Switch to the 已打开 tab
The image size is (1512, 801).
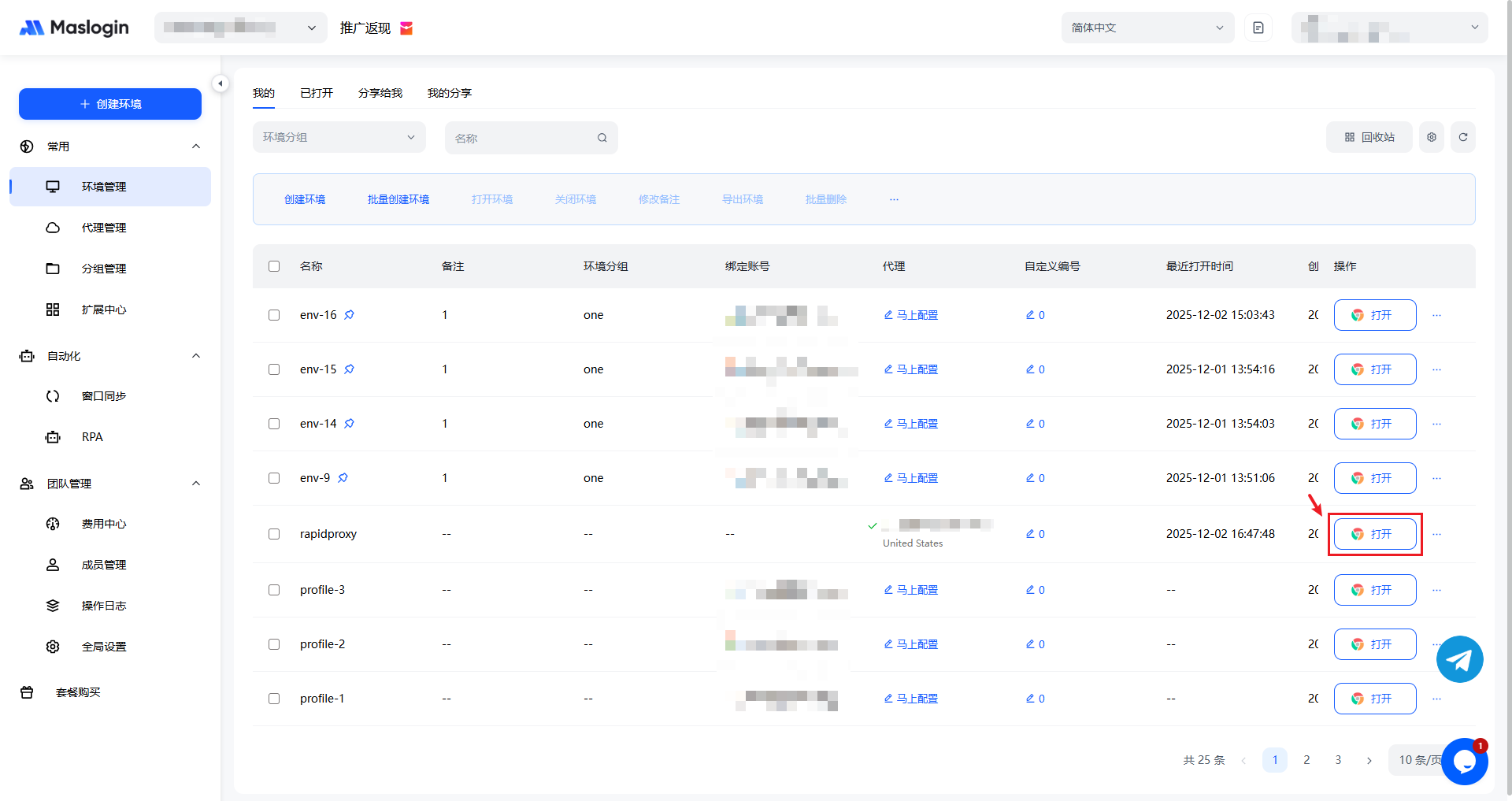[x=317, y=93]
